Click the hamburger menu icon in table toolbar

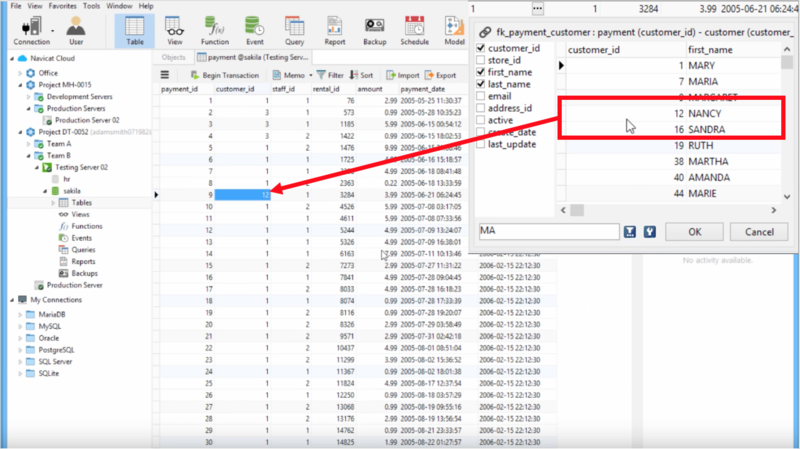tap(165, 75)
